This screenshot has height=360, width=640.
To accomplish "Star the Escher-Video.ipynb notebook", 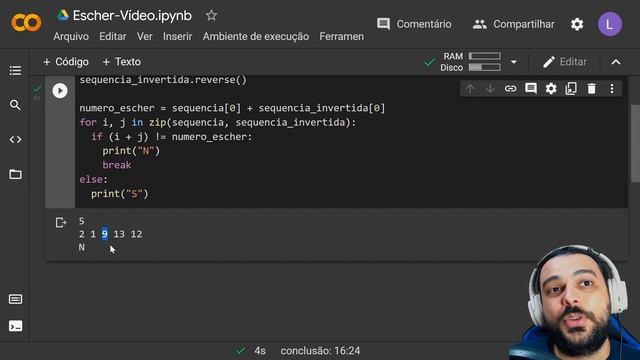I will point(211,16).
